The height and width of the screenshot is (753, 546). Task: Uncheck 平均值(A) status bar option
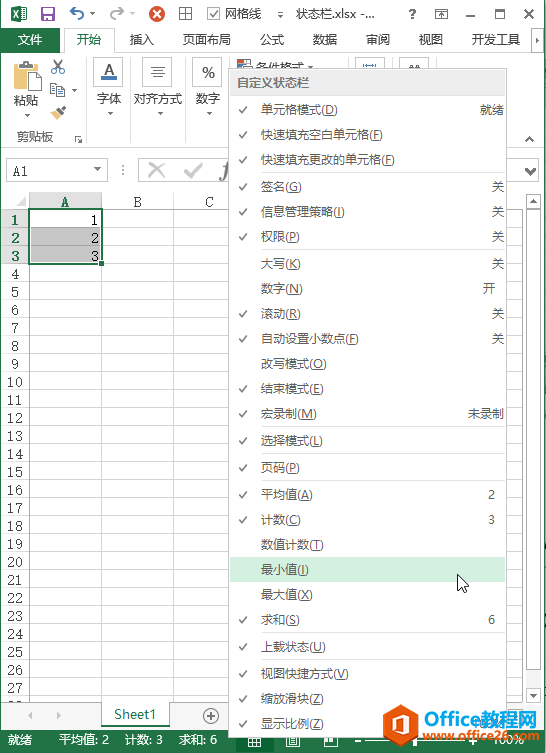(x=367, y=495)
